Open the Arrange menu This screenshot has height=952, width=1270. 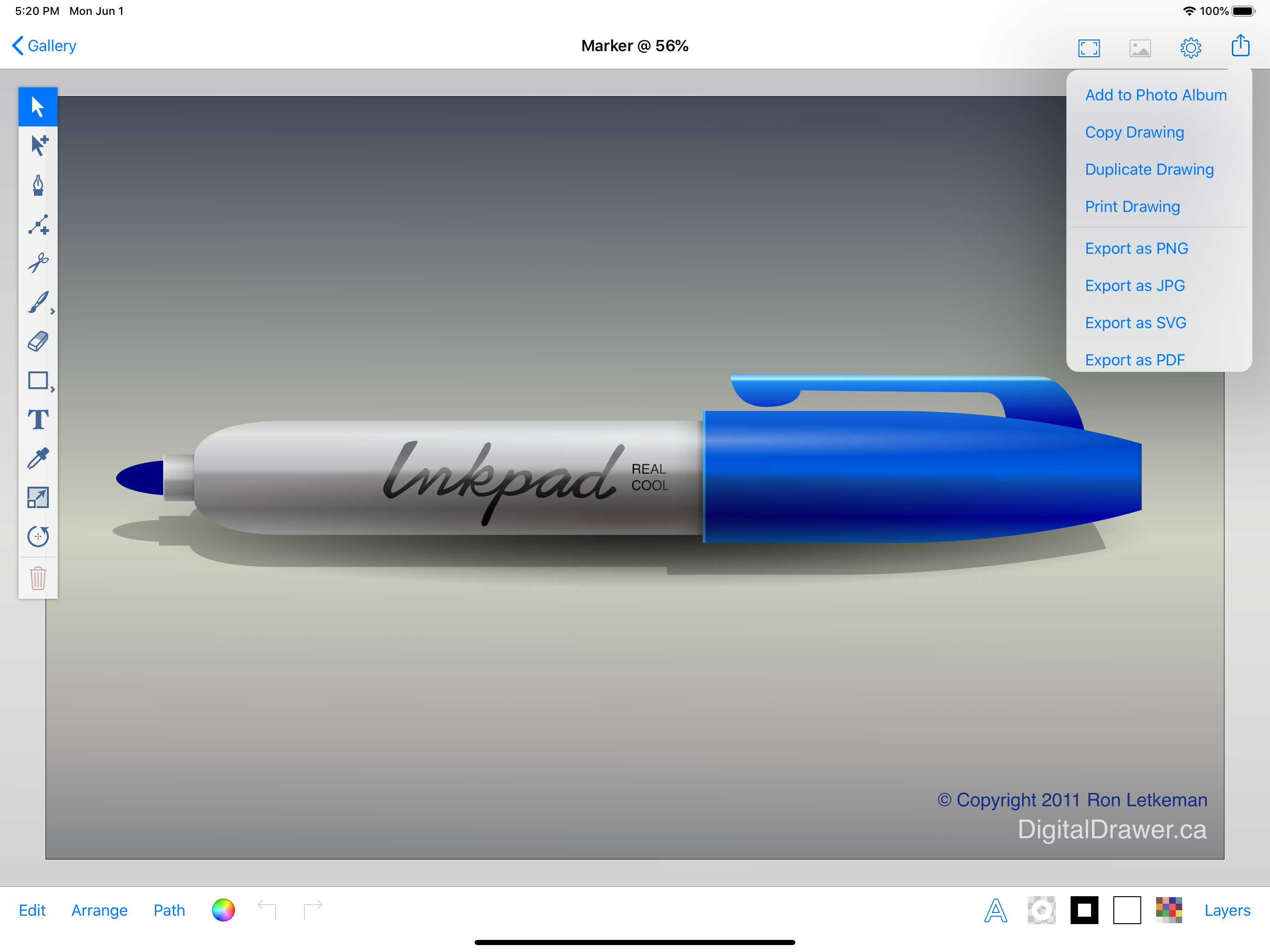click(x=99, y=911)
